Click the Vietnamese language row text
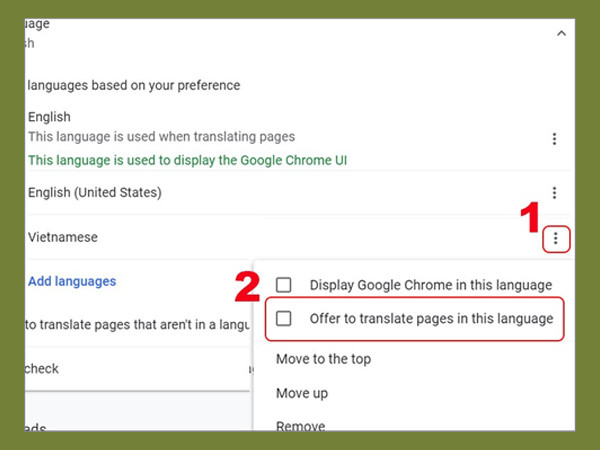Viewport: 600px width, 450px height. (x=63, y=237)
